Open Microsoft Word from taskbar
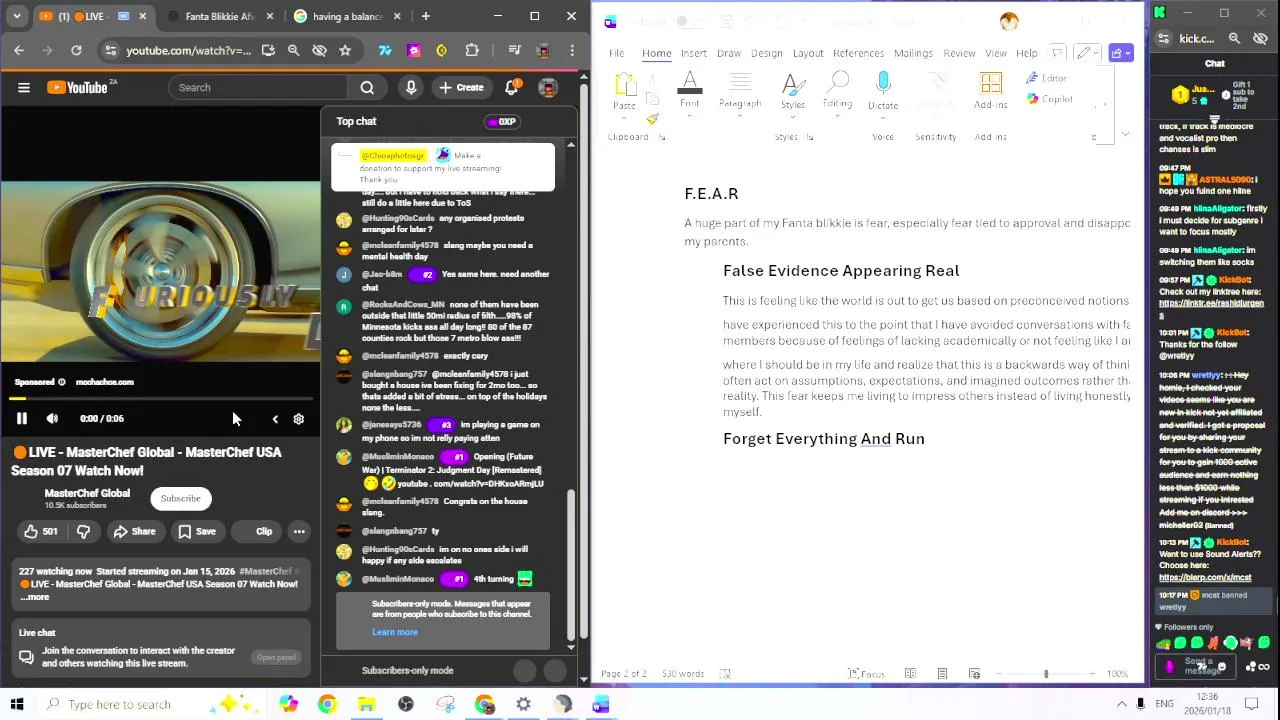This screenshot has height=720, width=1280. coord(600,704)
